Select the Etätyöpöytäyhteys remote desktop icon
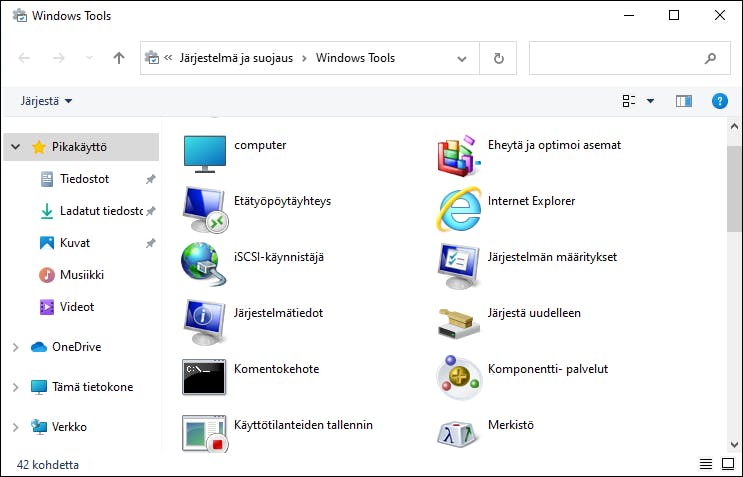743x477 pixels. point(205,210)
